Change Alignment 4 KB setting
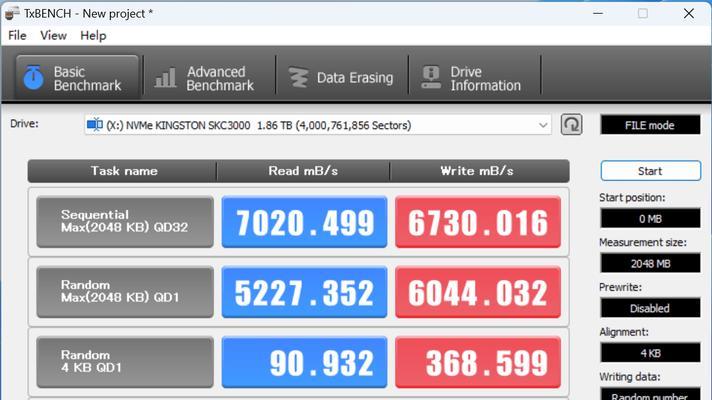712x400 pixels. pyautogui.click(x=650, y=353)
